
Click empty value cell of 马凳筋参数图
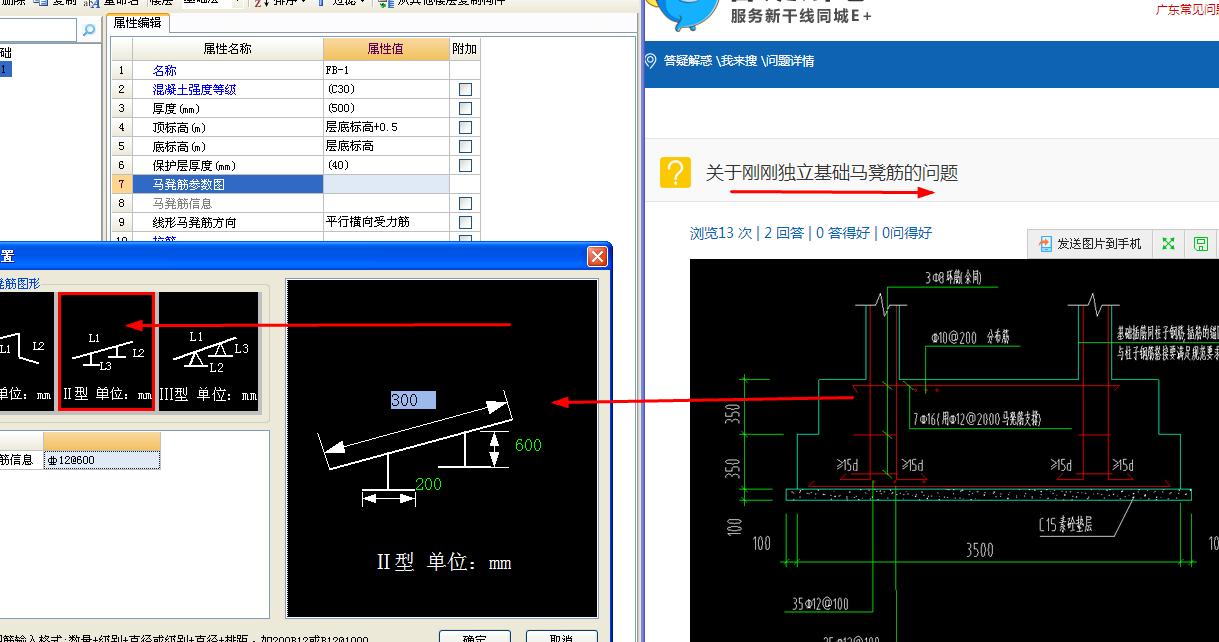[386, 184]
